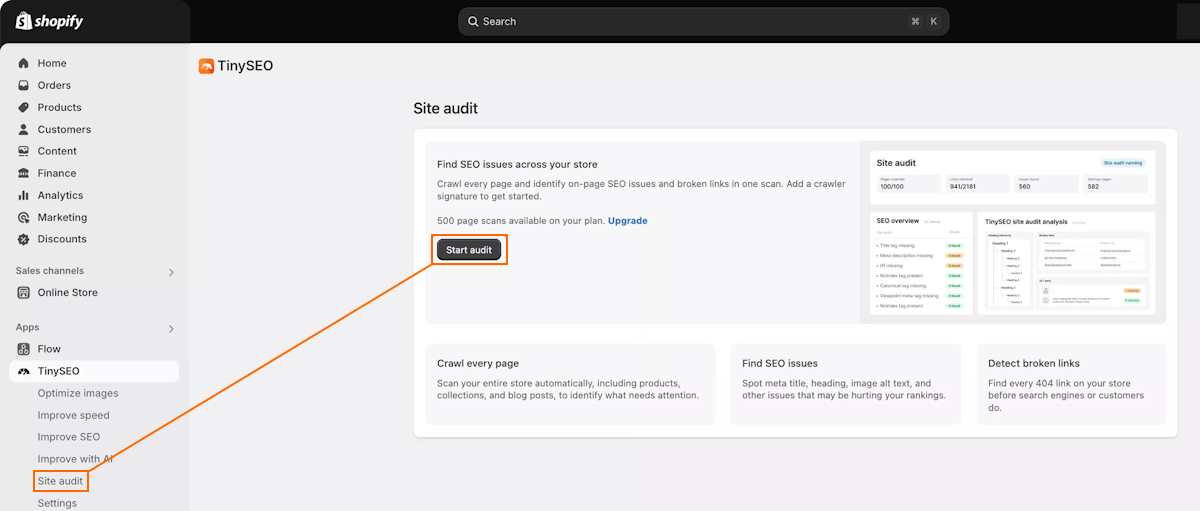Click the TinySEO sidebar app icon
Screen dimensions: 1200x511
click(24, 371)
